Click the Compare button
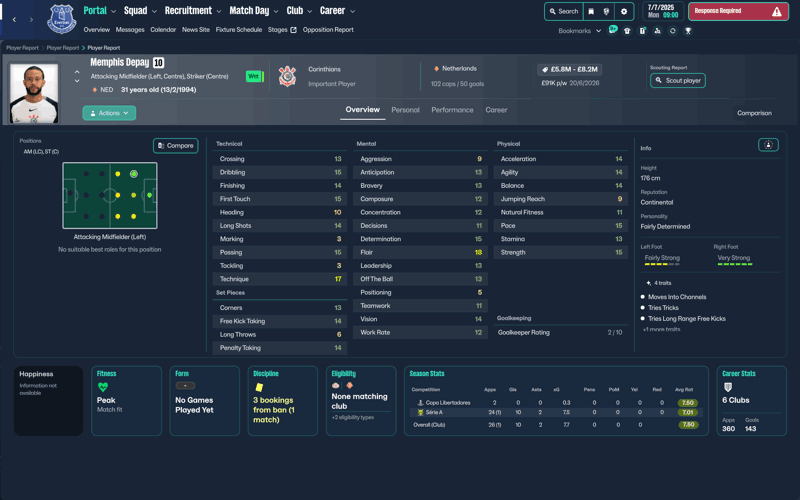Image resolution: width=800 pixels, height=500 pixels. click(x=176, y=145)
